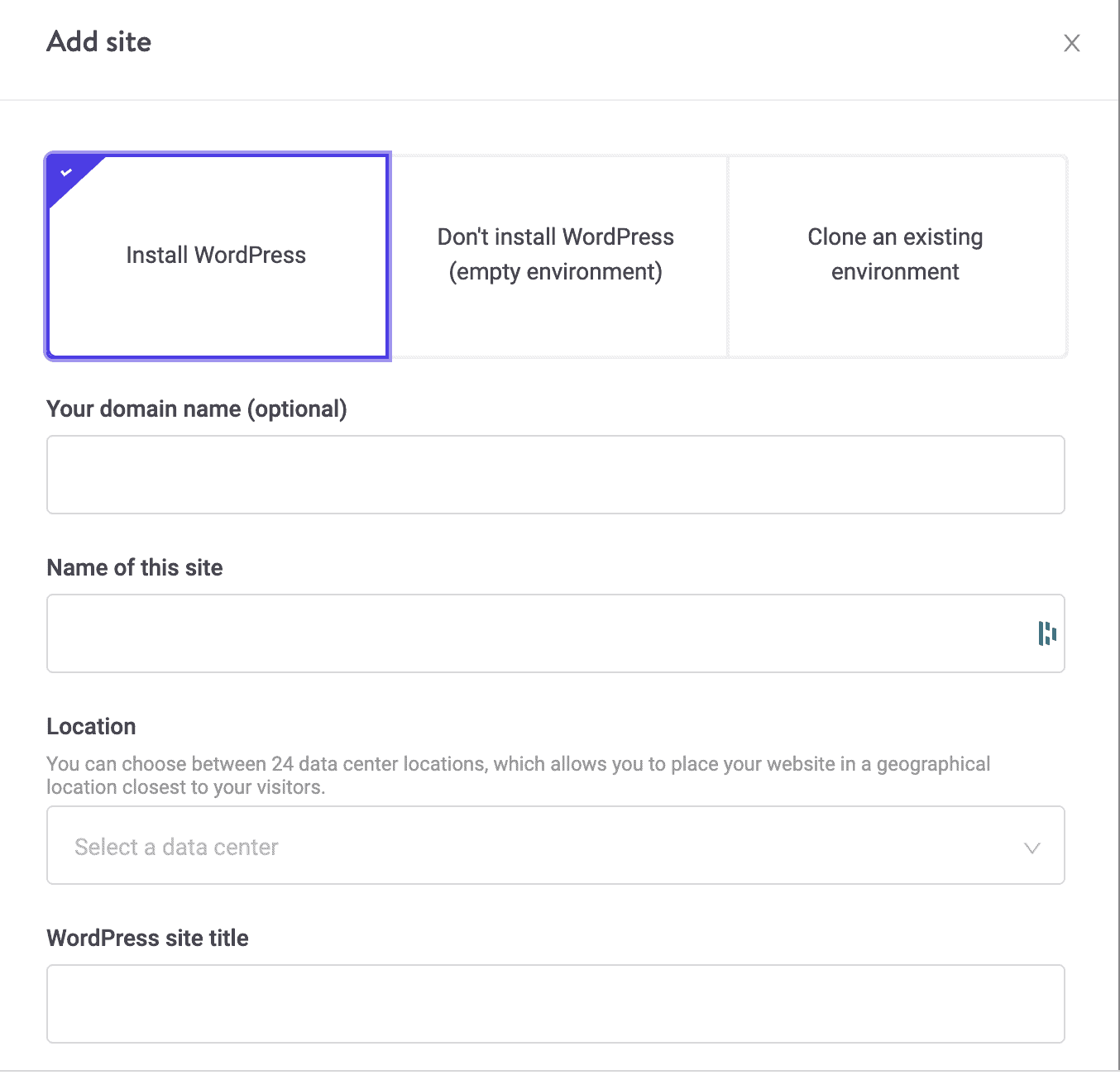Click the data center description text

pos(518,775)
